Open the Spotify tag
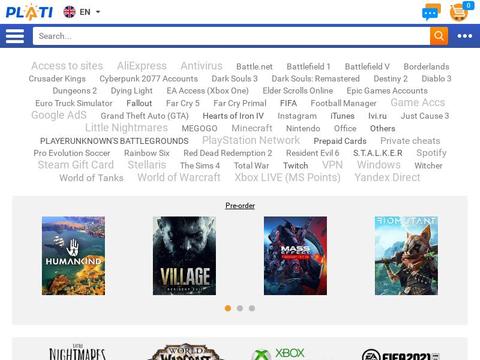This screenshot has width=480, height=360. click(431, 153)
